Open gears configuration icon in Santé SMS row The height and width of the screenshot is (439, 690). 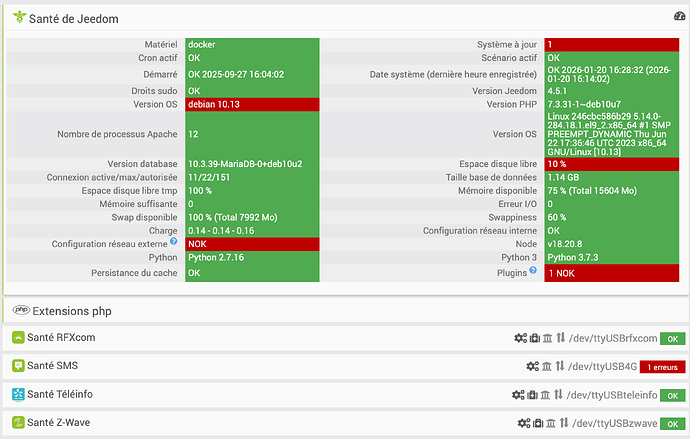[x=532, y=366]
